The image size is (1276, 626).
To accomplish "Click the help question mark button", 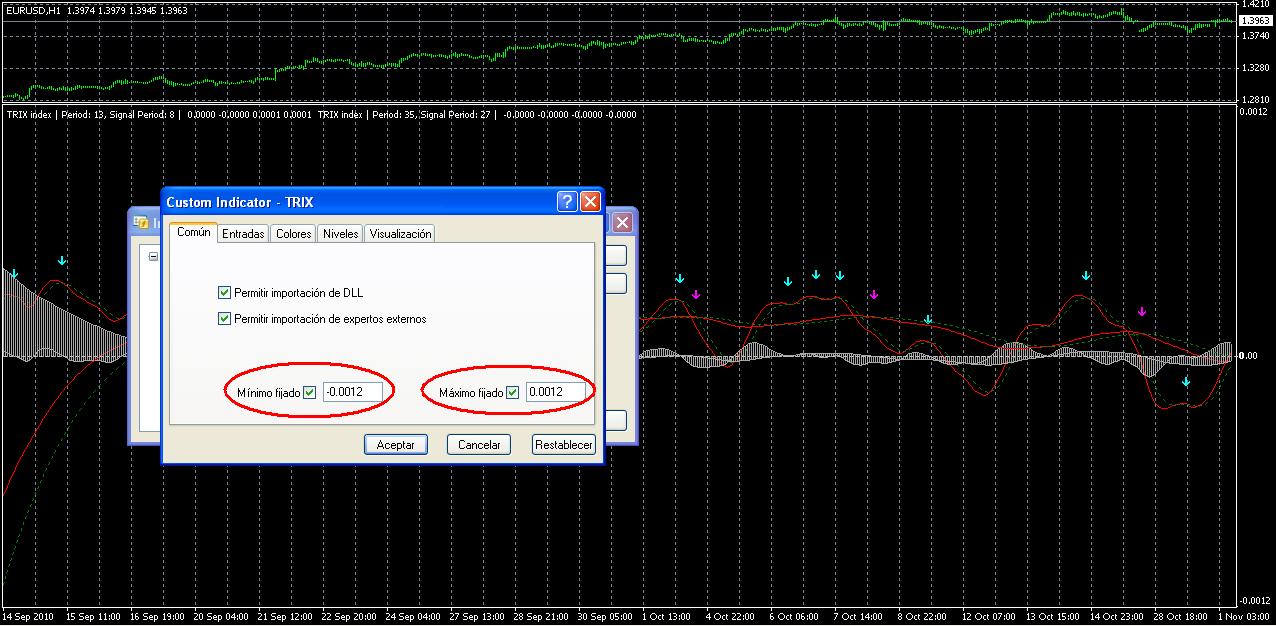I will 567,202.
